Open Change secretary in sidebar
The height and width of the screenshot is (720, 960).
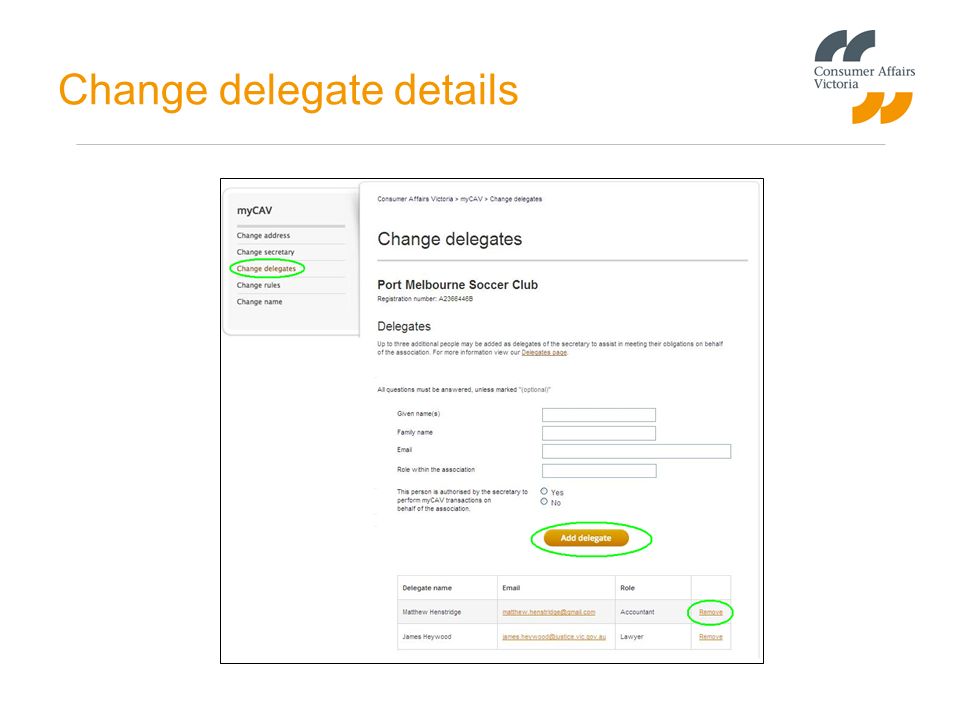coord(265,252)
